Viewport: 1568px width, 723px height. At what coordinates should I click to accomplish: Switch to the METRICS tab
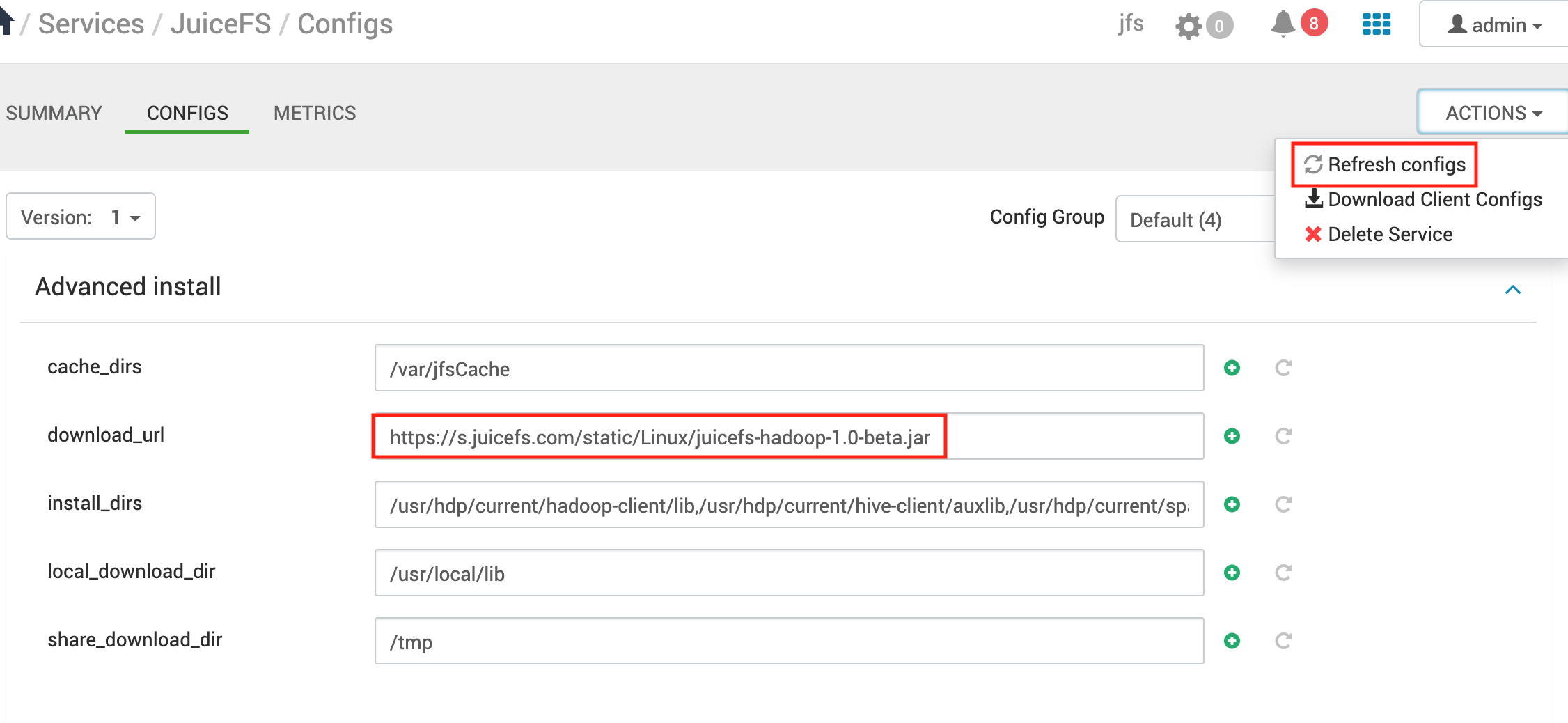pyautogui.click(x=315, y=113)
